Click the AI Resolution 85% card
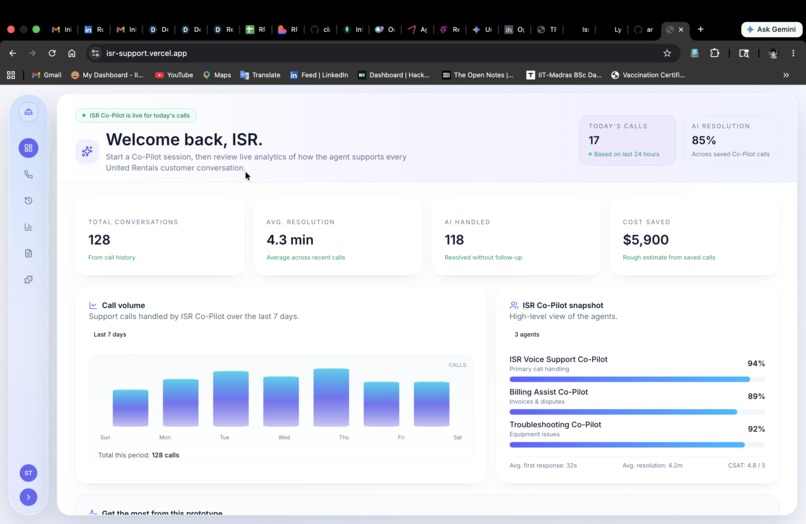This screenshot has width=806, height=524. 730,140
